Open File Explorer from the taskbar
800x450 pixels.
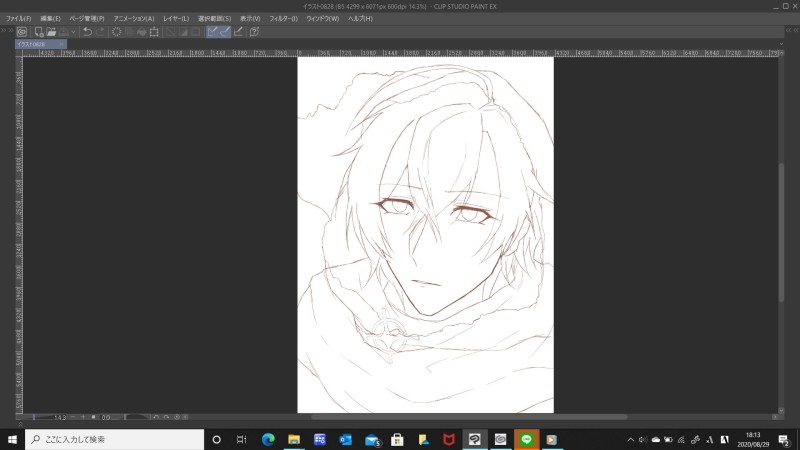pyautogui.click(x=294, y=439)
